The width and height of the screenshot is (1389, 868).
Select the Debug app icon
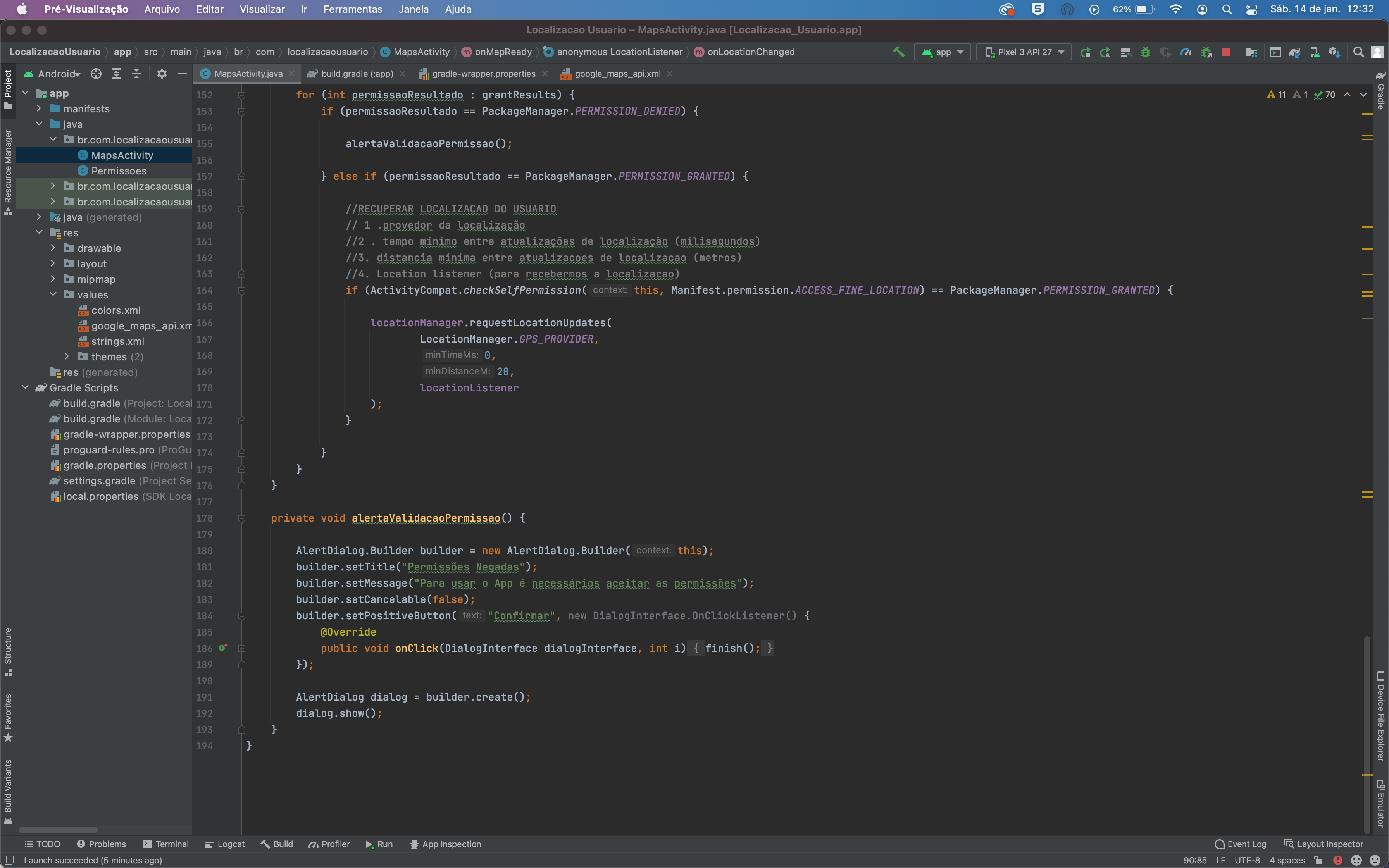pos(1145,52)
